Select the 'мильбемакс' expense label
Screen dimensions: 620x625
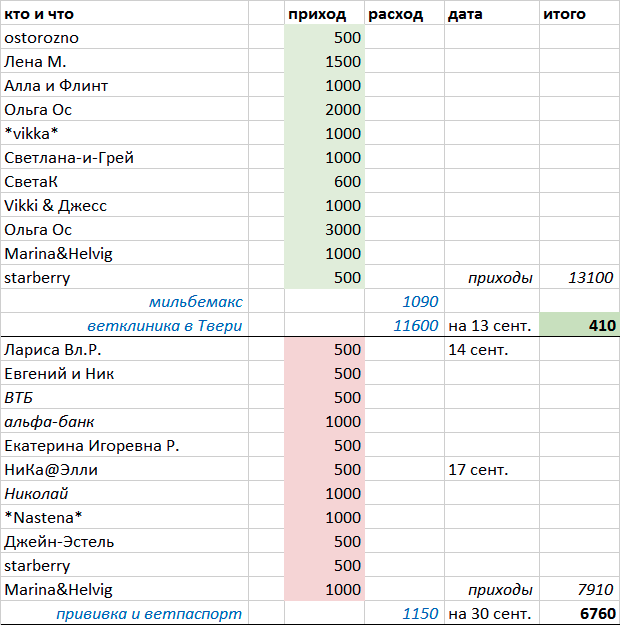tap(195, 302)
